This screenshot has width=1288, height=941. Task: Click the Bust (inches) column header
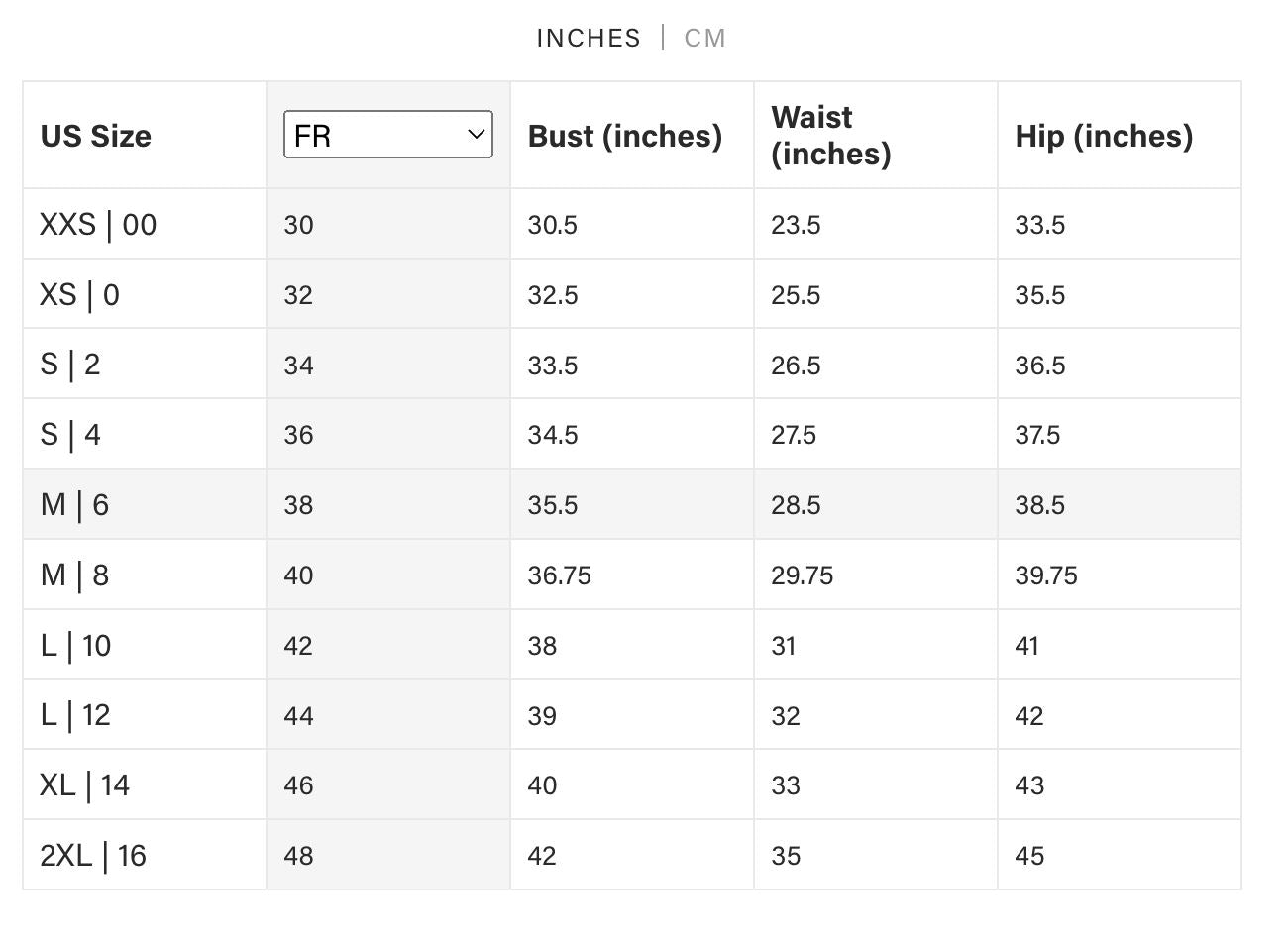(625, 136)
